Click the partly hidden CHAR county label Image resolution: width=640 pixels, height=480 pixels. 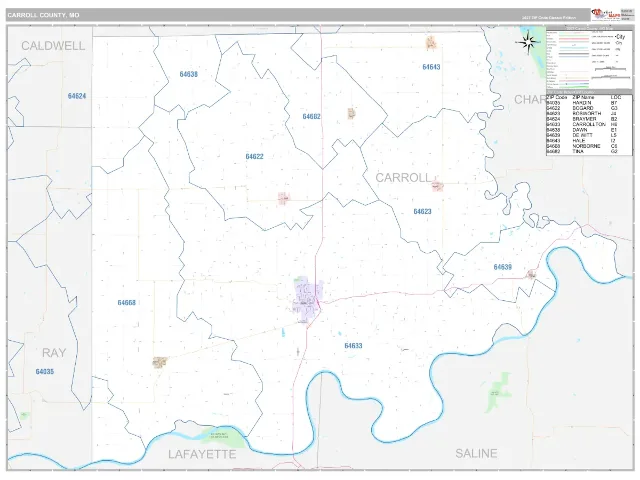coord(530,100)
